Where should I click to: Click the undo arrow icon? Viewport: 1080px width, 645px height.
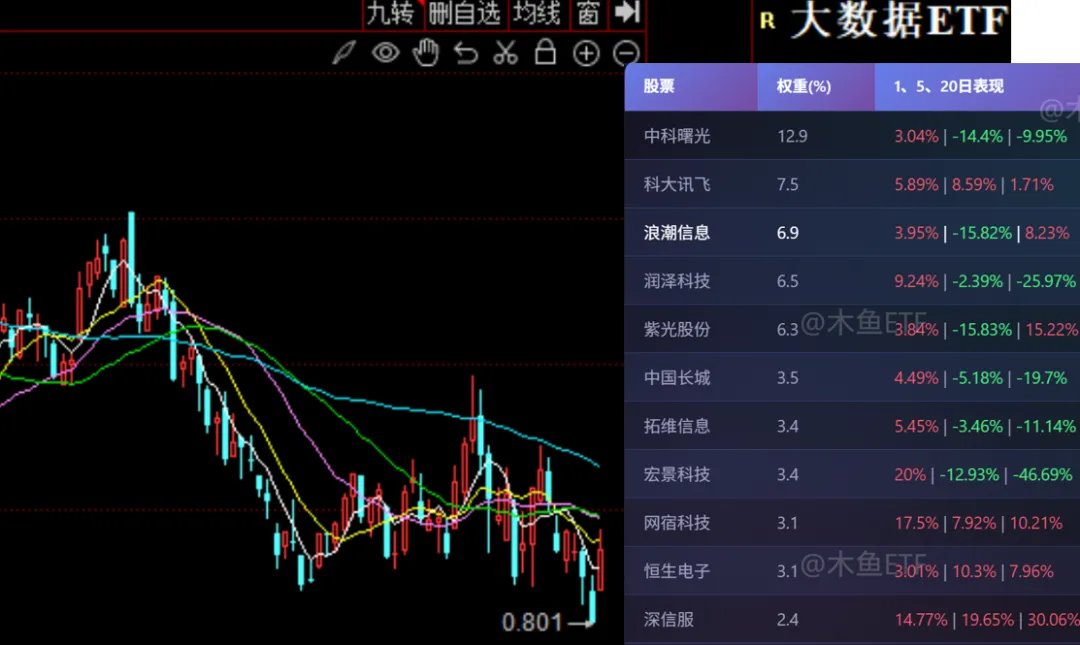point(466,53)
